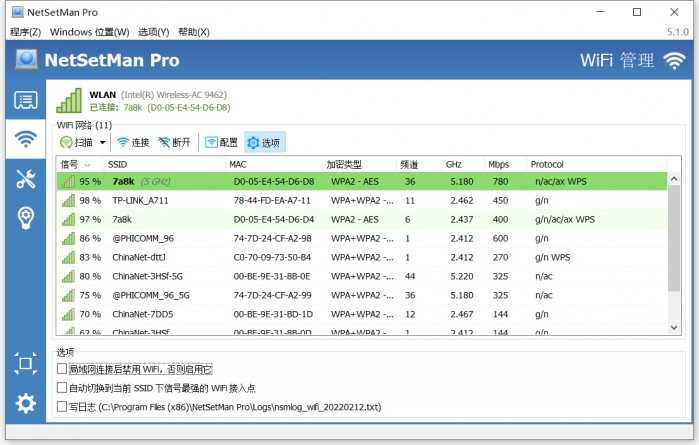The height and width of the screenshot is (445, 699).
Task: Open the settings gear sidebar icon
Action: [x=26, y=404]
